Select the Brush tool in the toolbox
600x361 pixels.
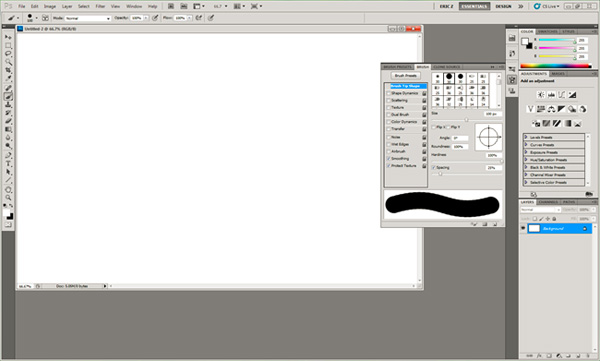click(8, 96)
